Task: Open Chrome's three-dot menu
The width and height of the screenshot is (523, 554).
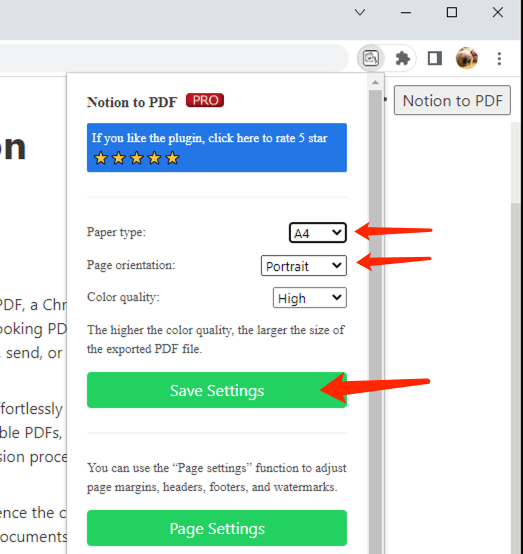Action: pos(499,59)
